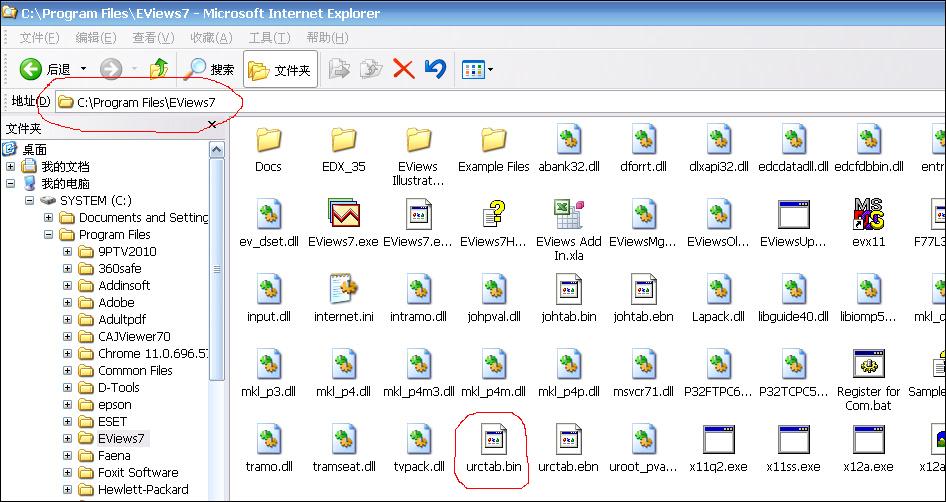This screenshot has width=946, height=502.
Task: Click the folder tree vertical scrollbar thumb
Action: pyautogui.click(x=217, y=269)
